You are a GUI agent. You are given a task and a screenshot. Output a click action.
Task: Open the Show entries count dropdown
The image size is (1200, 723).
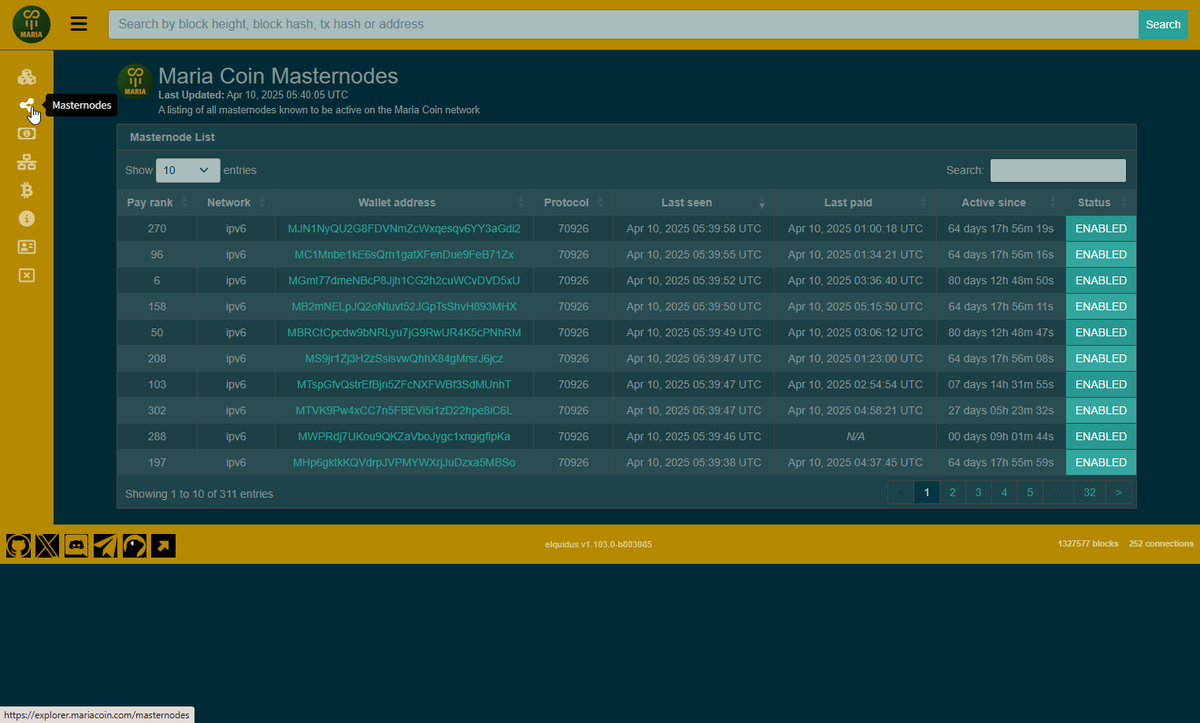click(x=188, y=171)
